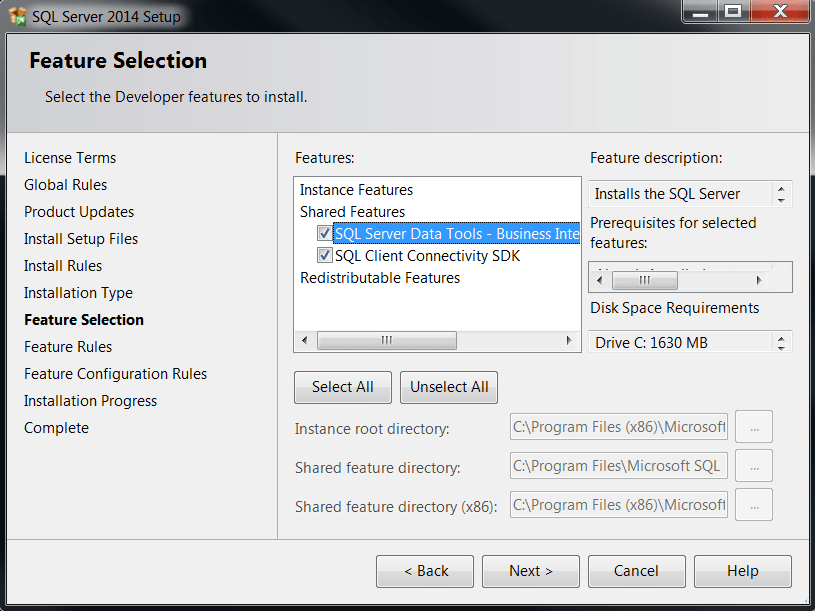Click Product Updates step in sidebar

tap(79, 211)
